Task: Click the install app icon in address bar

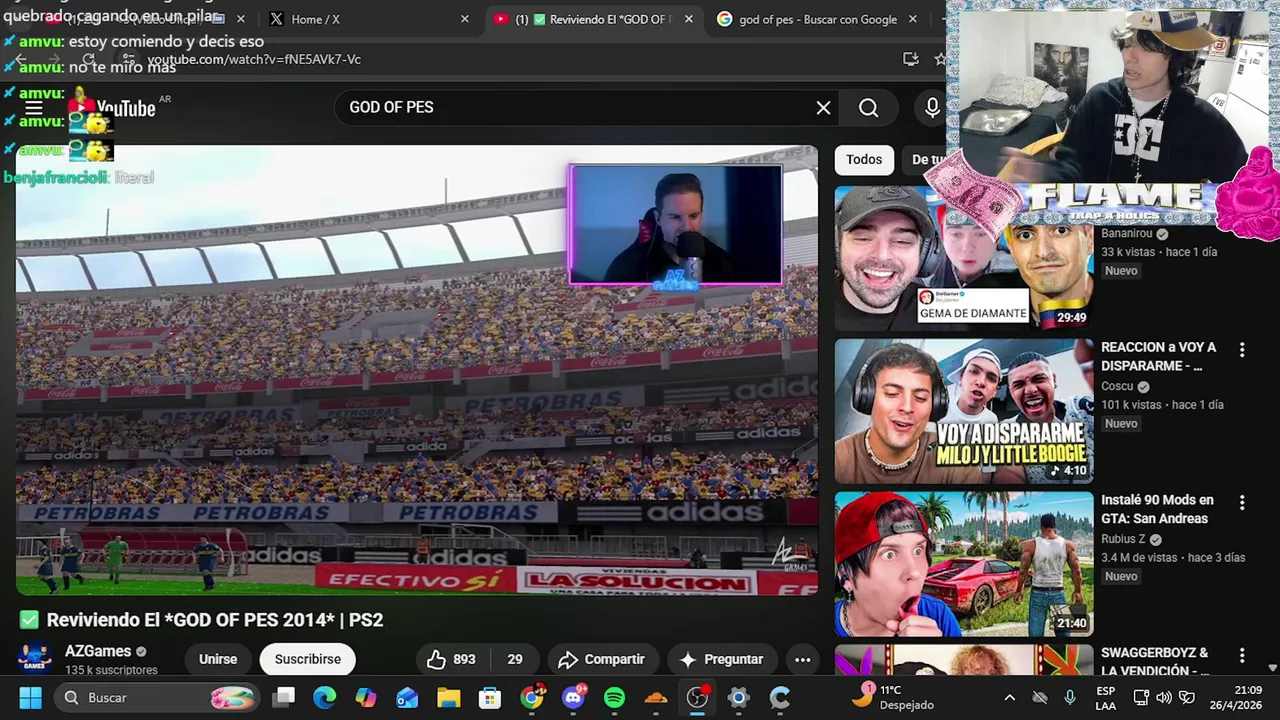Action: (x=910, y=59)
